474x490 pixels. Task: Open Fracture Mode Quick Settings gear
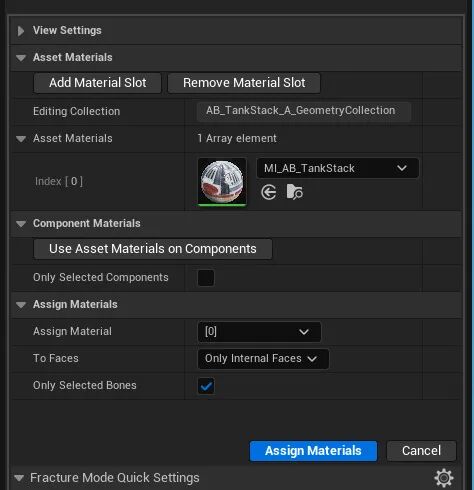pyautogui.click(x=444, y=478)
